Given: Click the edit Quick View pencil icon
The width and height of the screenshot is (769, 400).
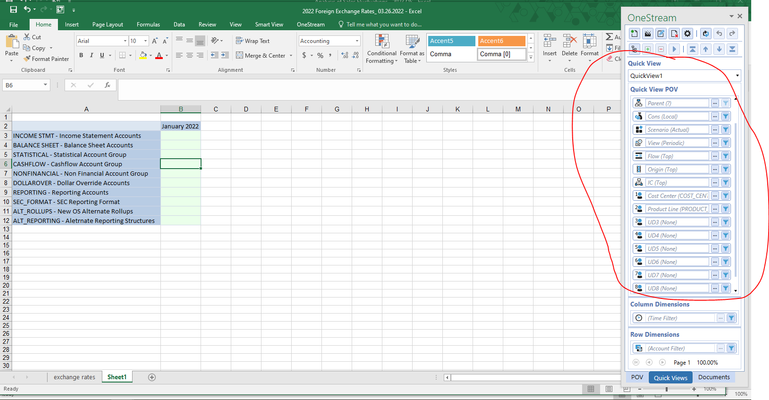Looking at the screenshot, I should point(661,34).
